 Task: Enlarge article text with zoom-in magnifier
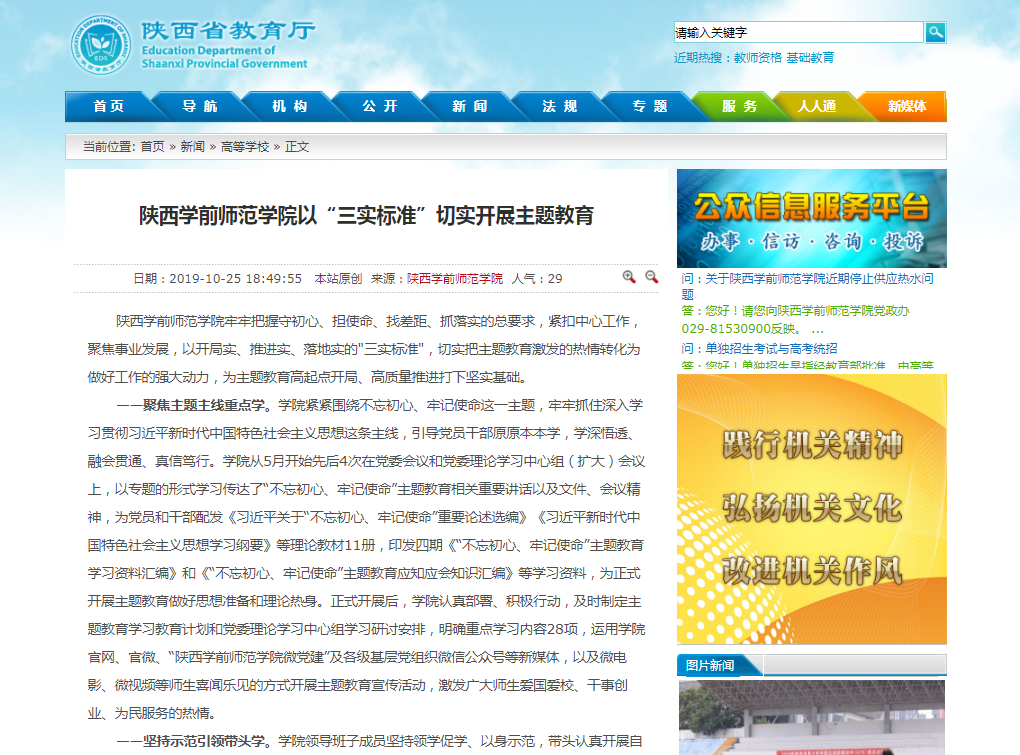click(629, 277)
